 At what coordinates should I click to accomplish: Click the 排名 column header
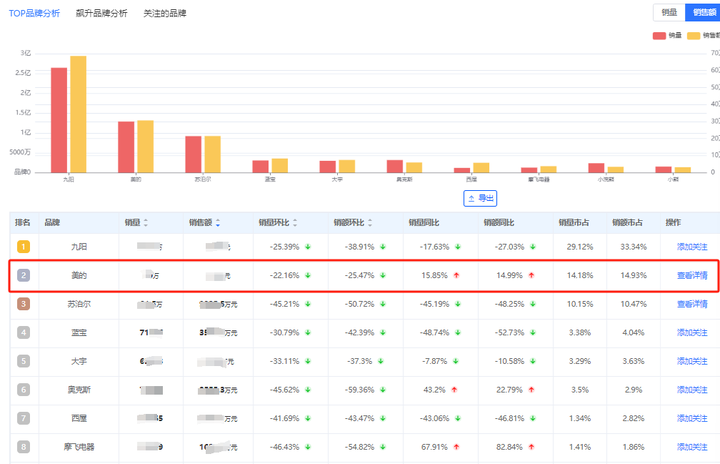[x=22, y=223]
